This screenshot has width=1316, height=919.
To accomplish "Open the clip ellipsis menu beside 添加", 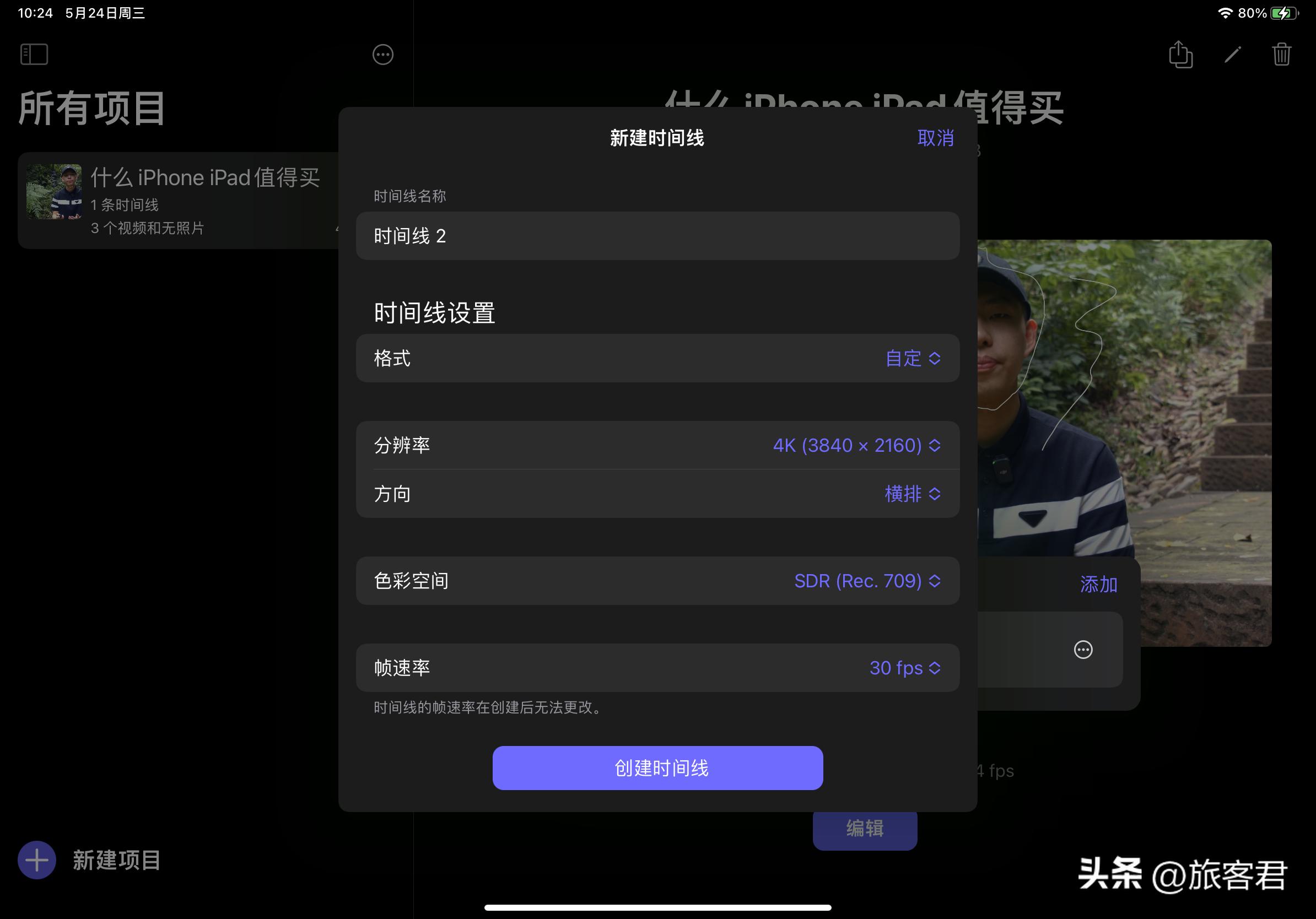I will 1082,649.
